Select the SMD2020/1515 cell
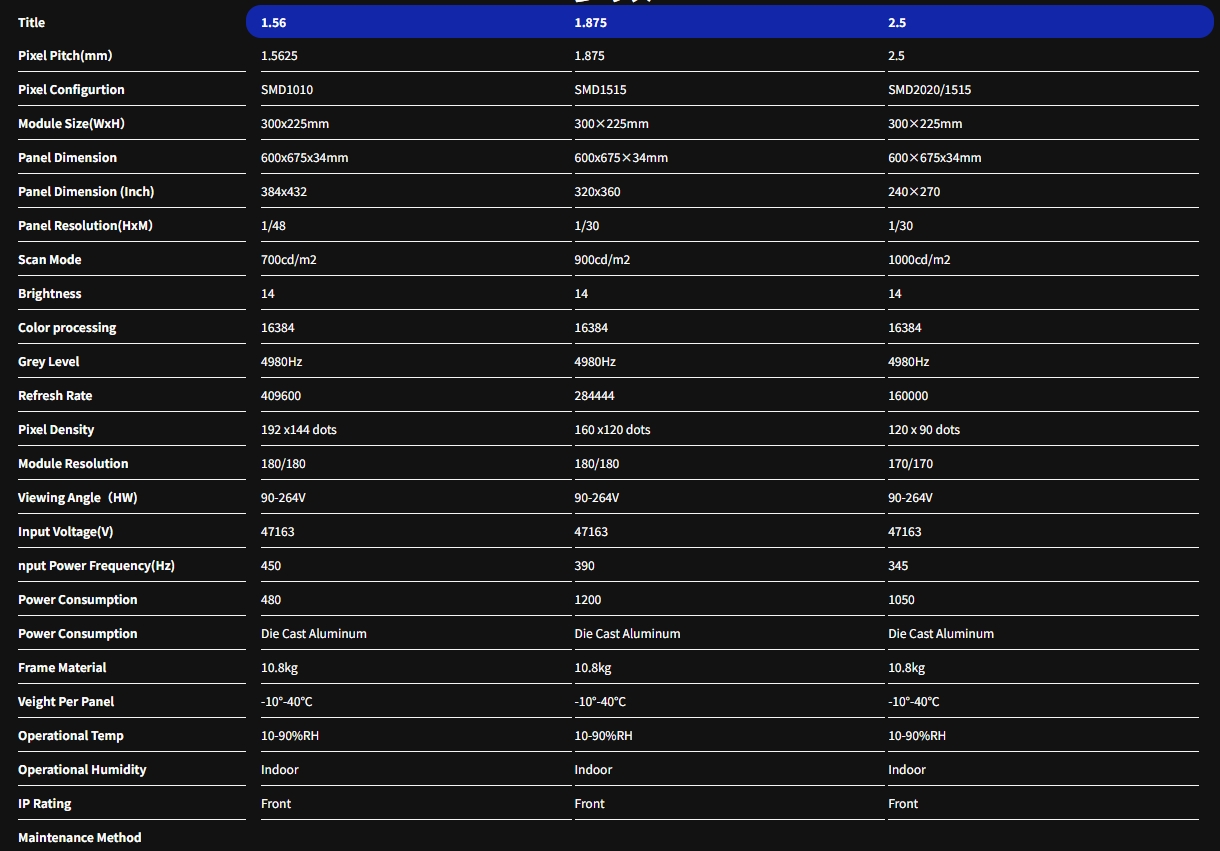This screenshot has width=1220, height=851. pyautogui.click(x=929, y=90)
